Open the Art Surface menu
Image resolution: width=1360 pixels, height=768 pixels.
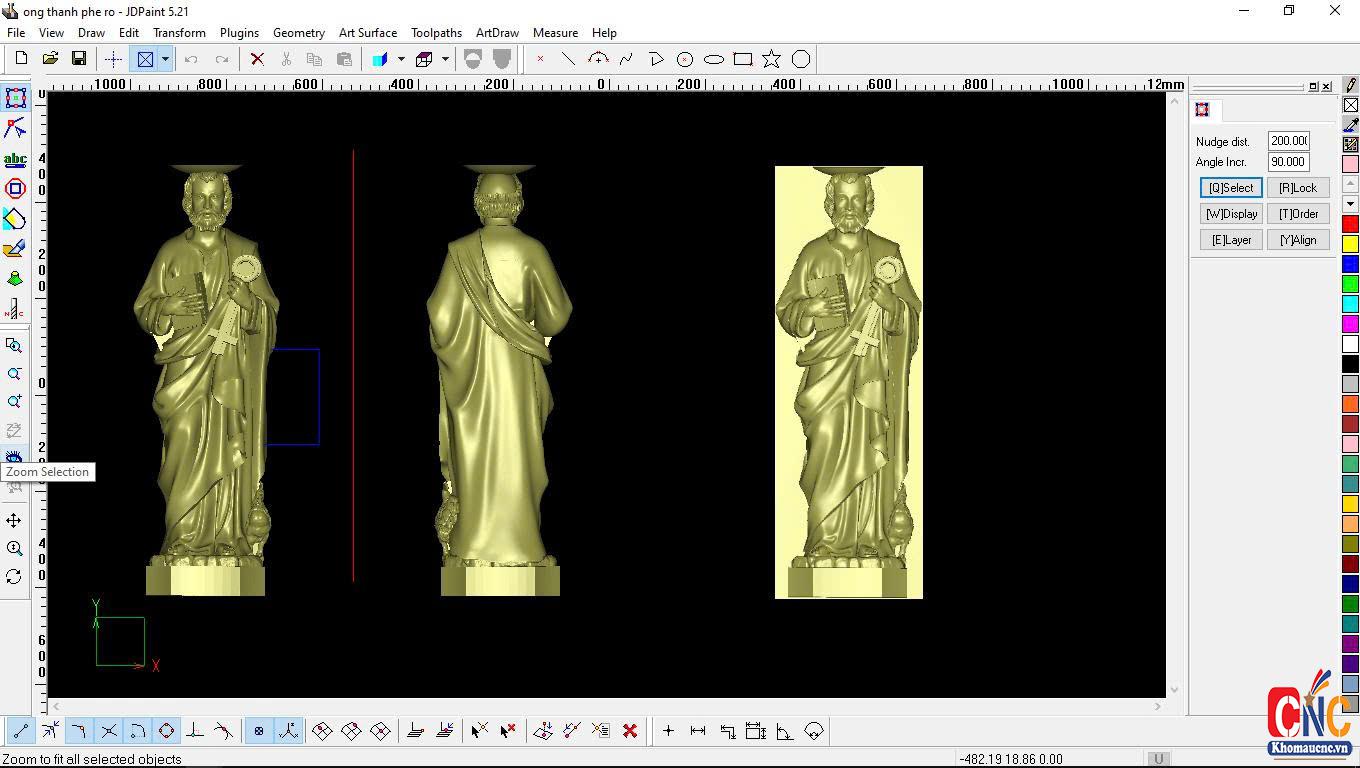coord(367,33)
